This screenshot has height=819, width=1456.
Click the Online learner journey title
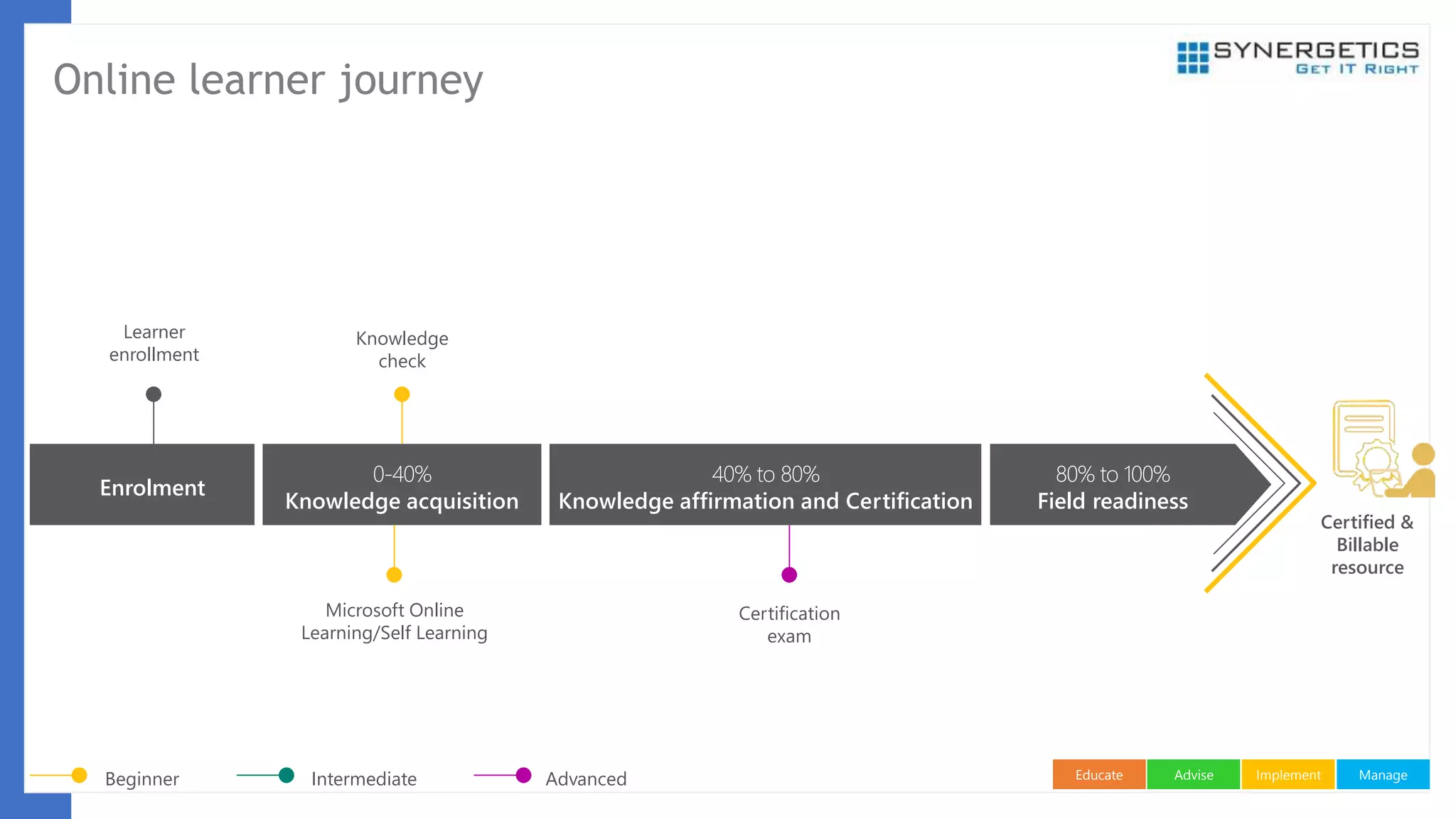pyautogui.click(x=268, y=80)
